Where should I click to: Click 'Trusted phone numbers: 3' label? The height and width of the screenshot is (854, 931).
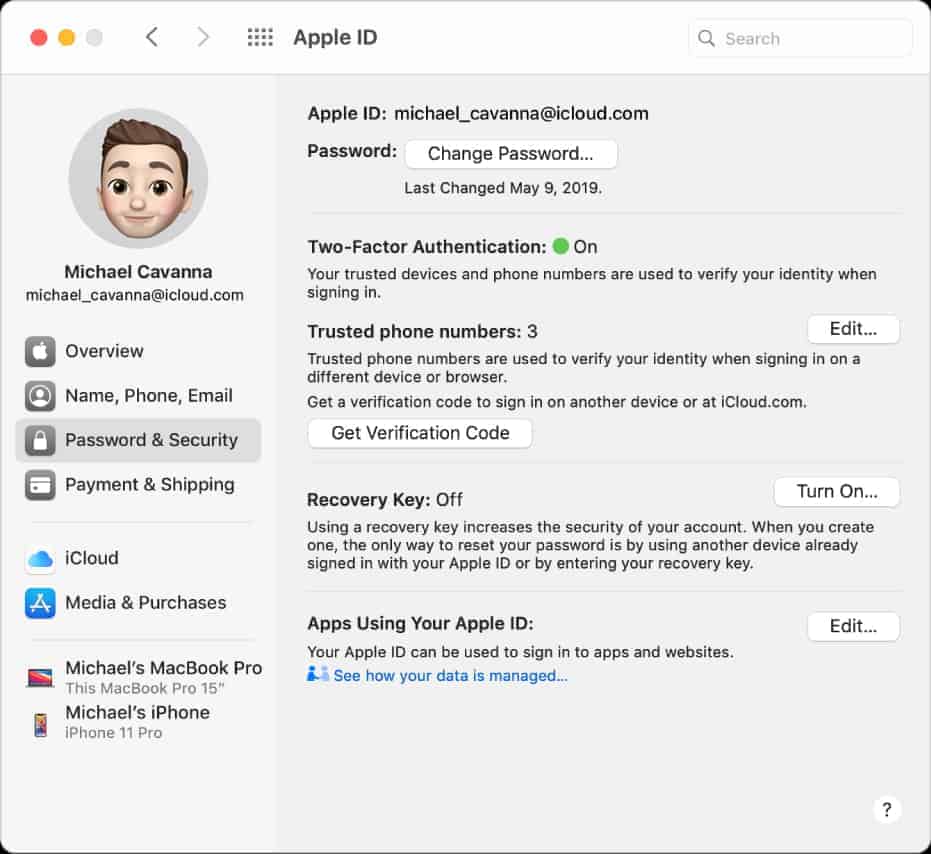pyautogui.click(x=422, y=331)
